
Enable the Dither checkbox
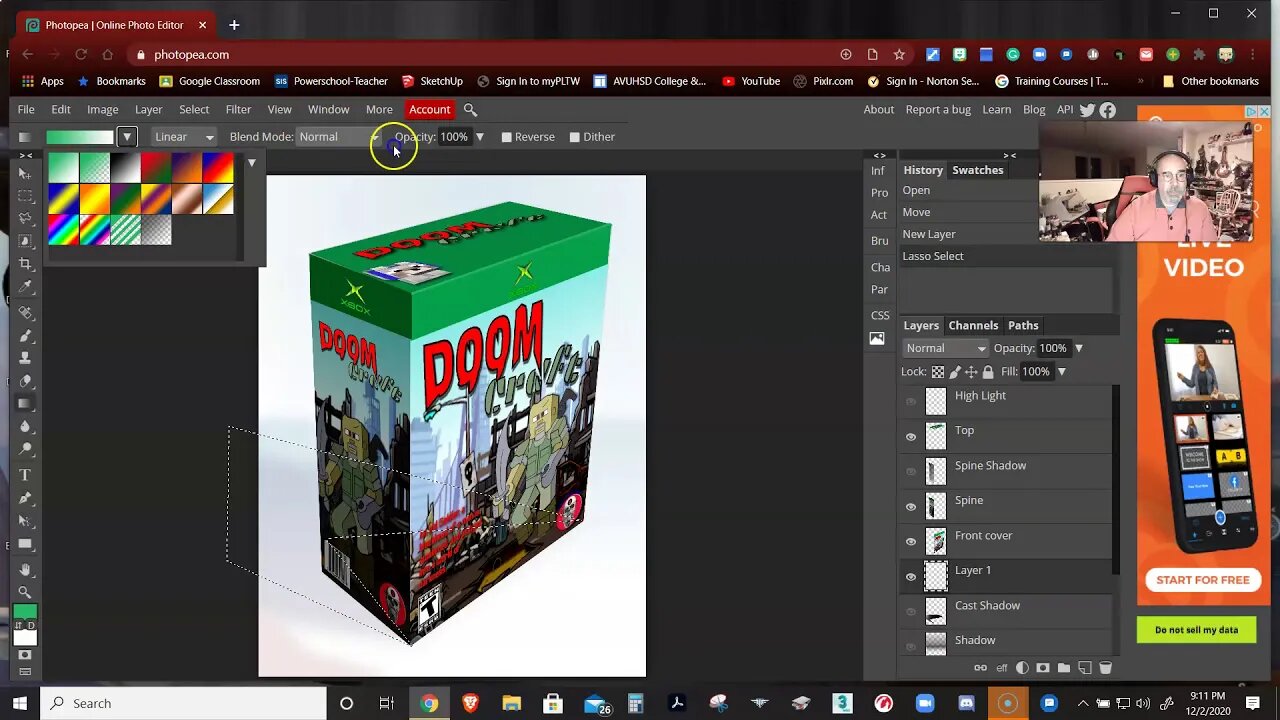click(x=575, y=137)
